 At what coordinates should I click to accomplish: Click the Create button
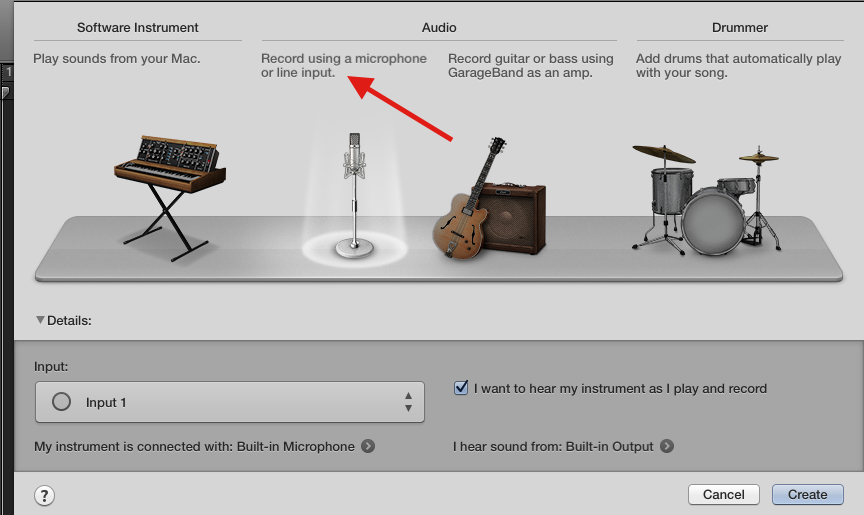808,495
